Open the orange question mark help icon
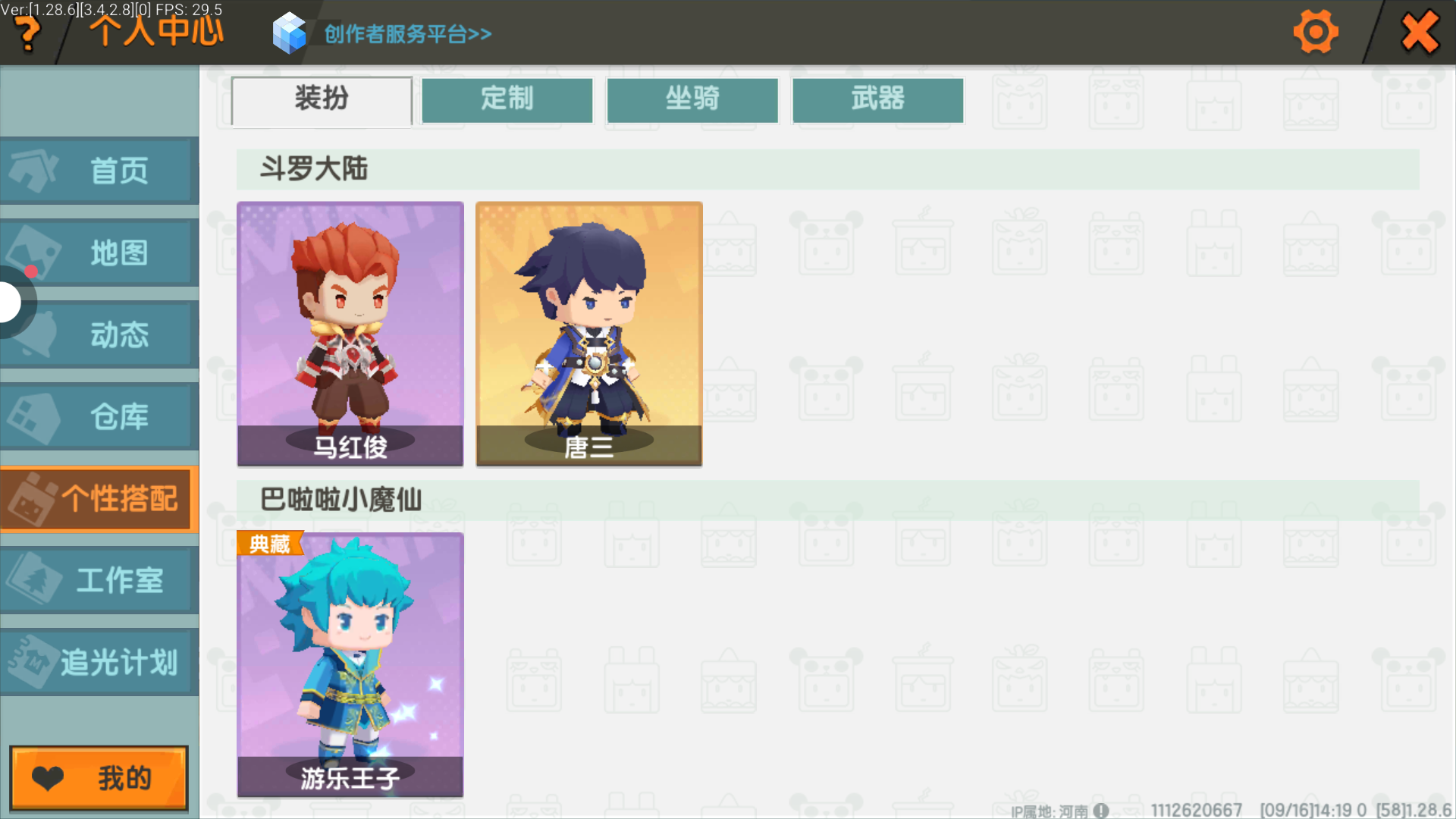 [x=28, y=35]
